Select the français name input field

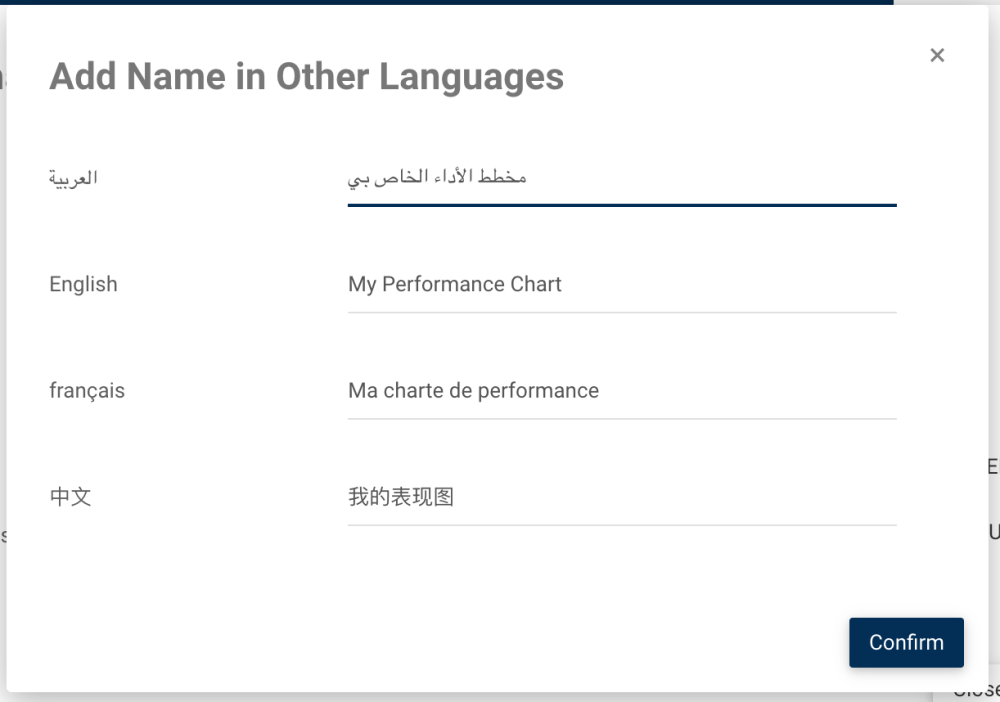tap(621, 391)
